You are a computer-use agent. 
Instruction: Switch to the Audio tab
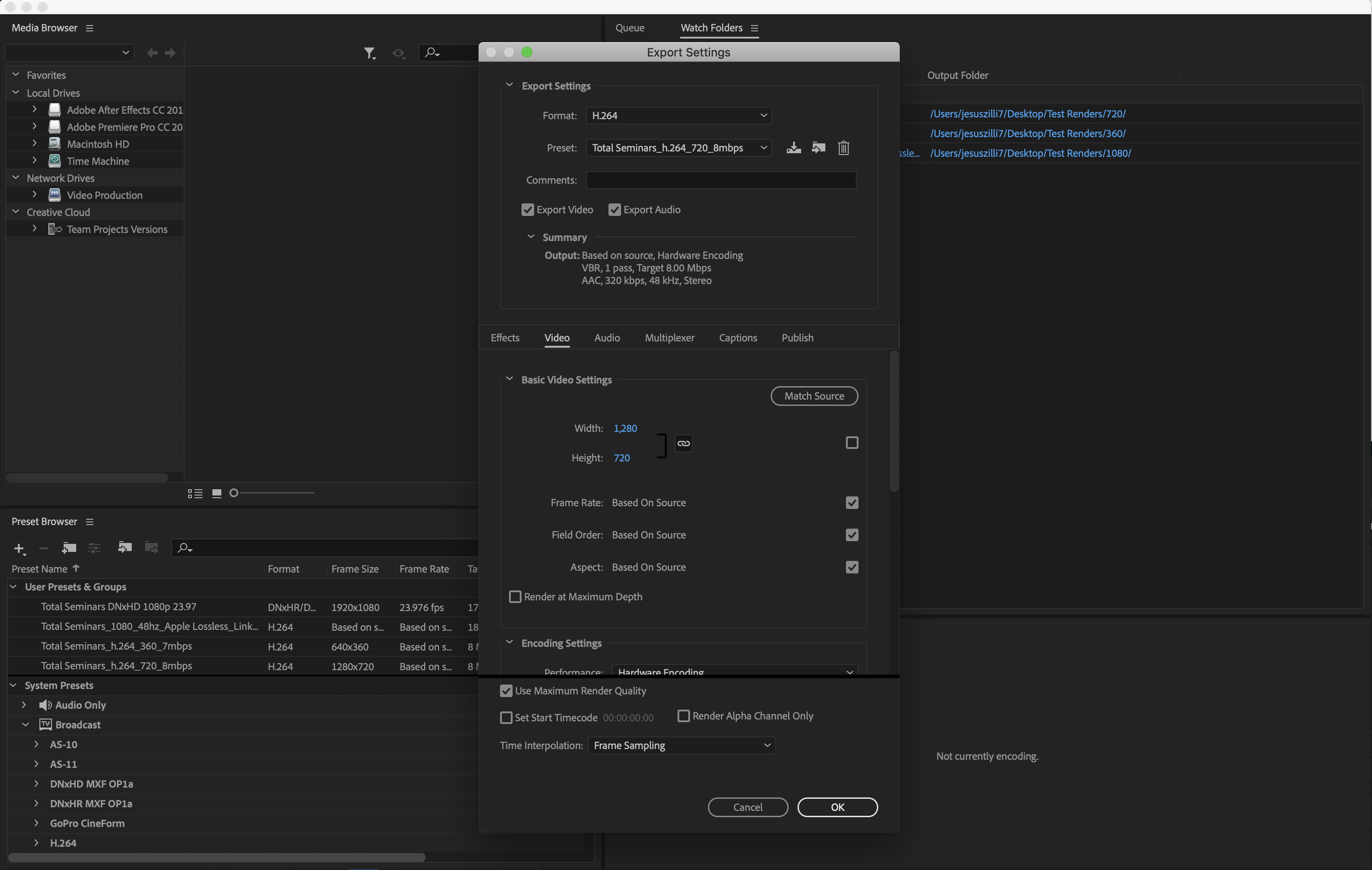607,338
